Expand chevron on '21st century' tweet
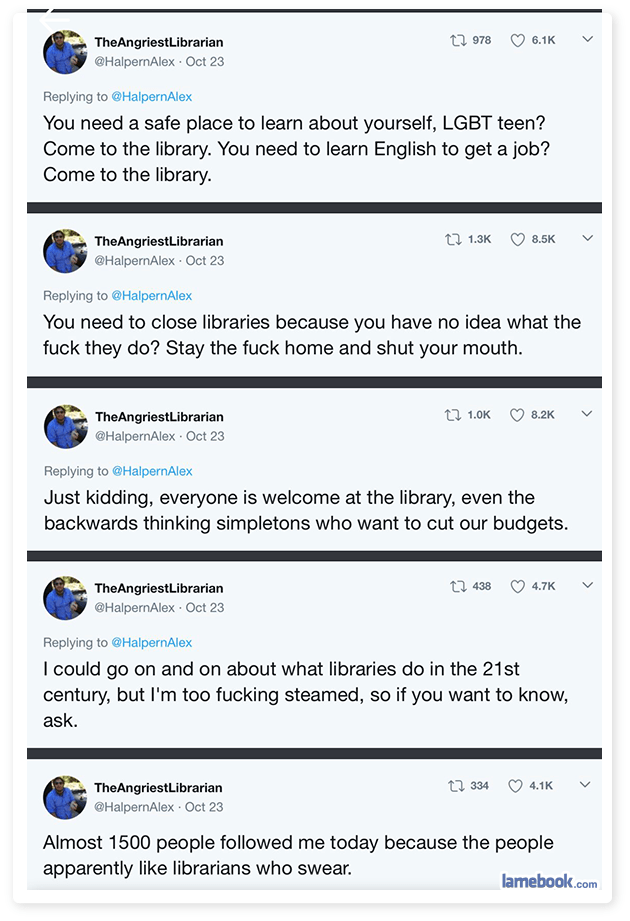Image resolution: width=630 pixels, height=921 pixels. click(x=588, y=586)
